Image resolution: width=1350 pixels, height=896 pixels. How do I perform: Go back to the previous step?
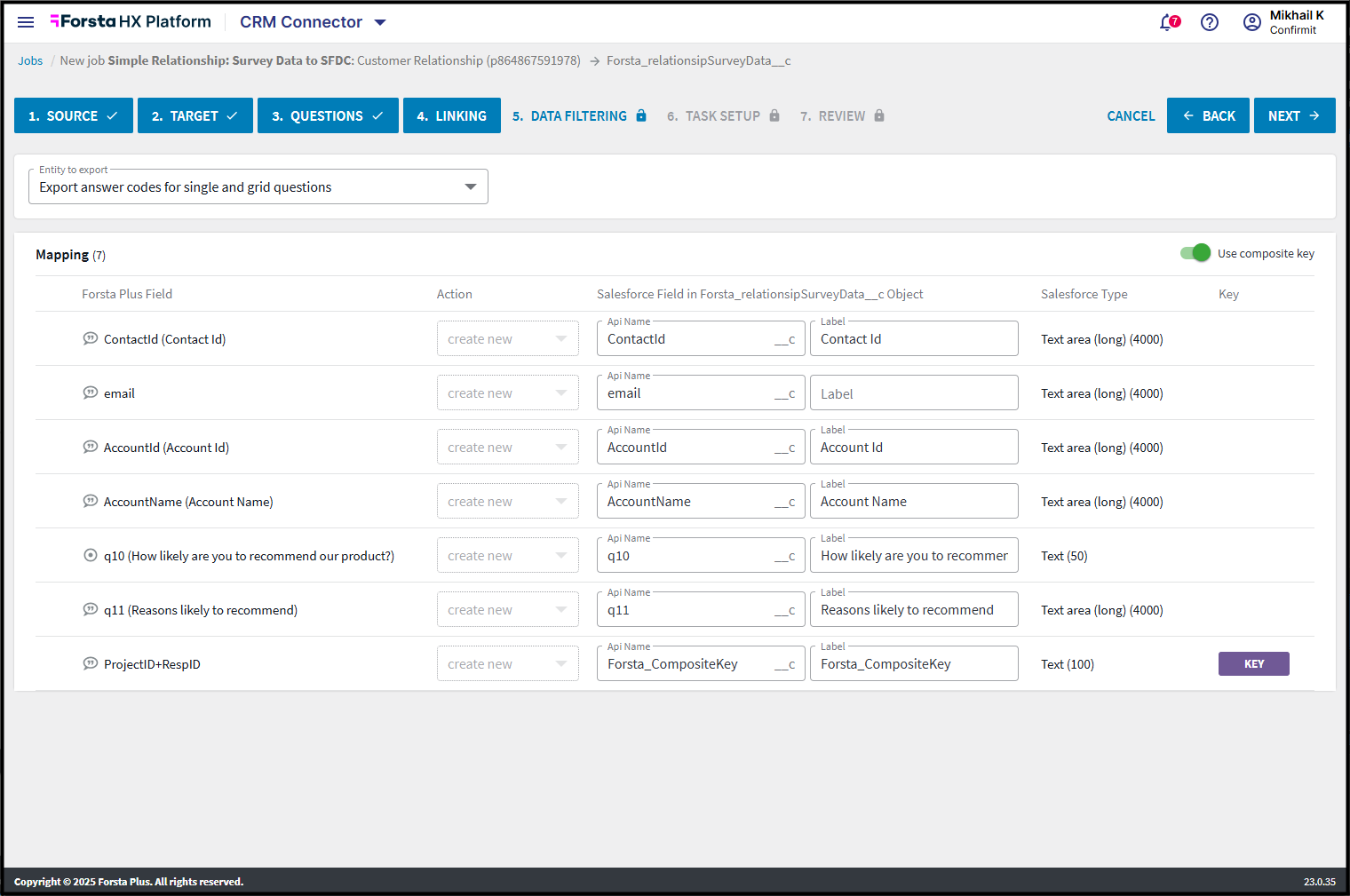(1208, 115)
